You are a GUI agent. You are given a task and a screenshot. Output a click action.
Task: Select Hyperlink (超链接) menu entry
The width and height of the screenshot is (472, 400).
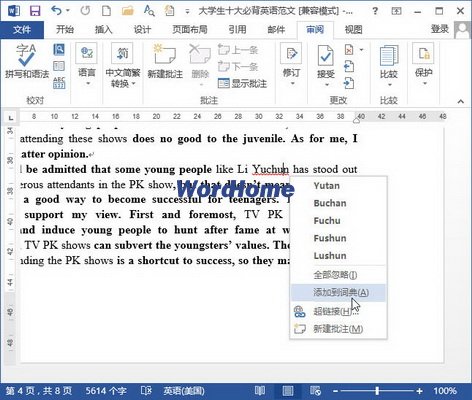(x=338, y=311)
